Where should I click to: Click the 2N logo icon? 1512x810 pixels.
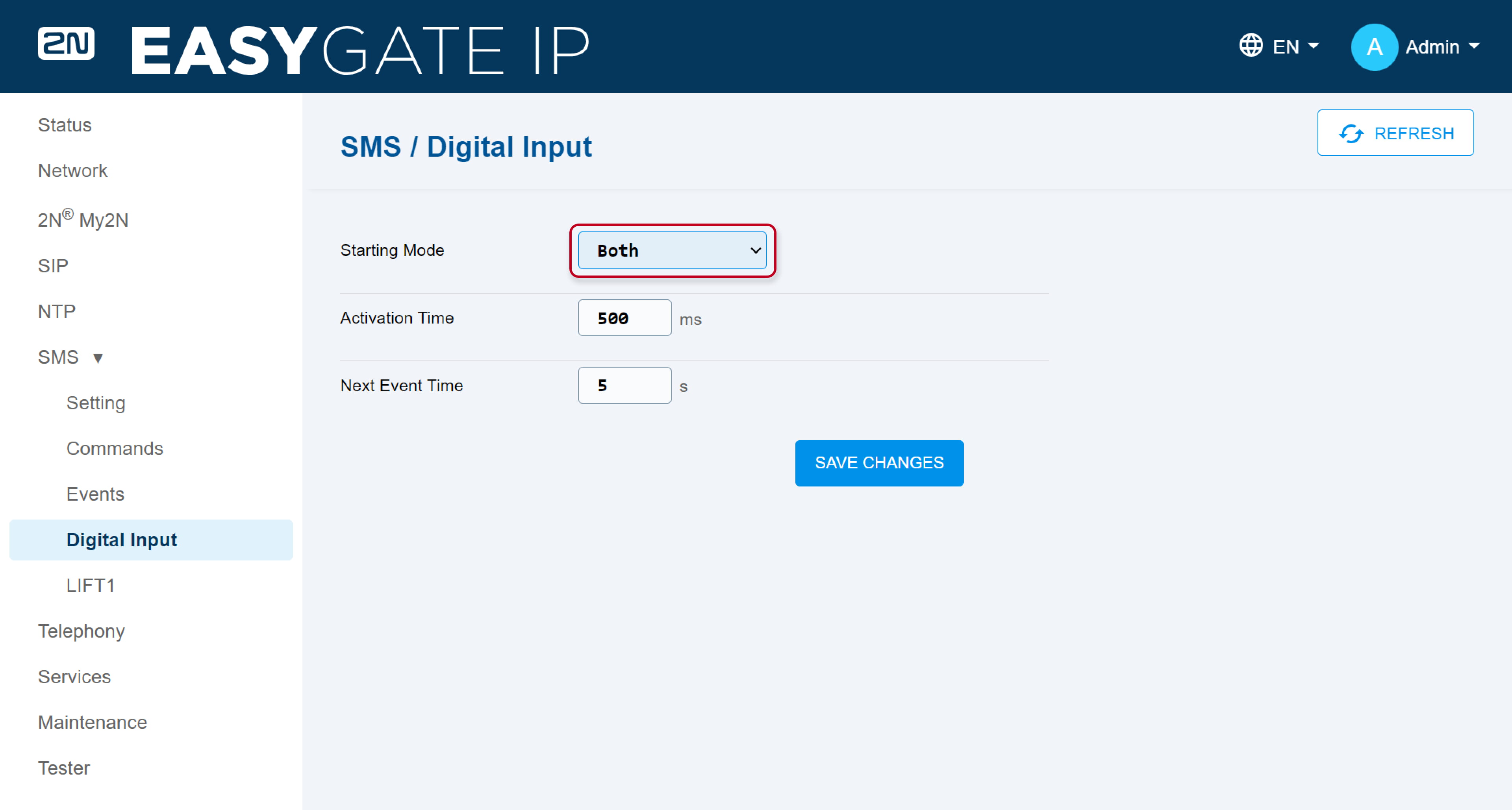pos(66,43)
